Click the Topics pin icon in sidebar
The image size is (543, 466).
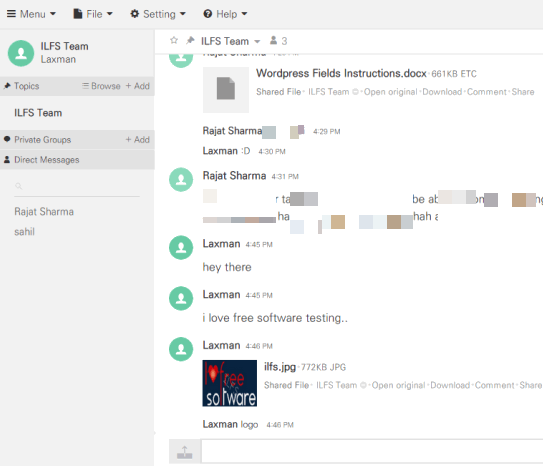coord(7,86)
